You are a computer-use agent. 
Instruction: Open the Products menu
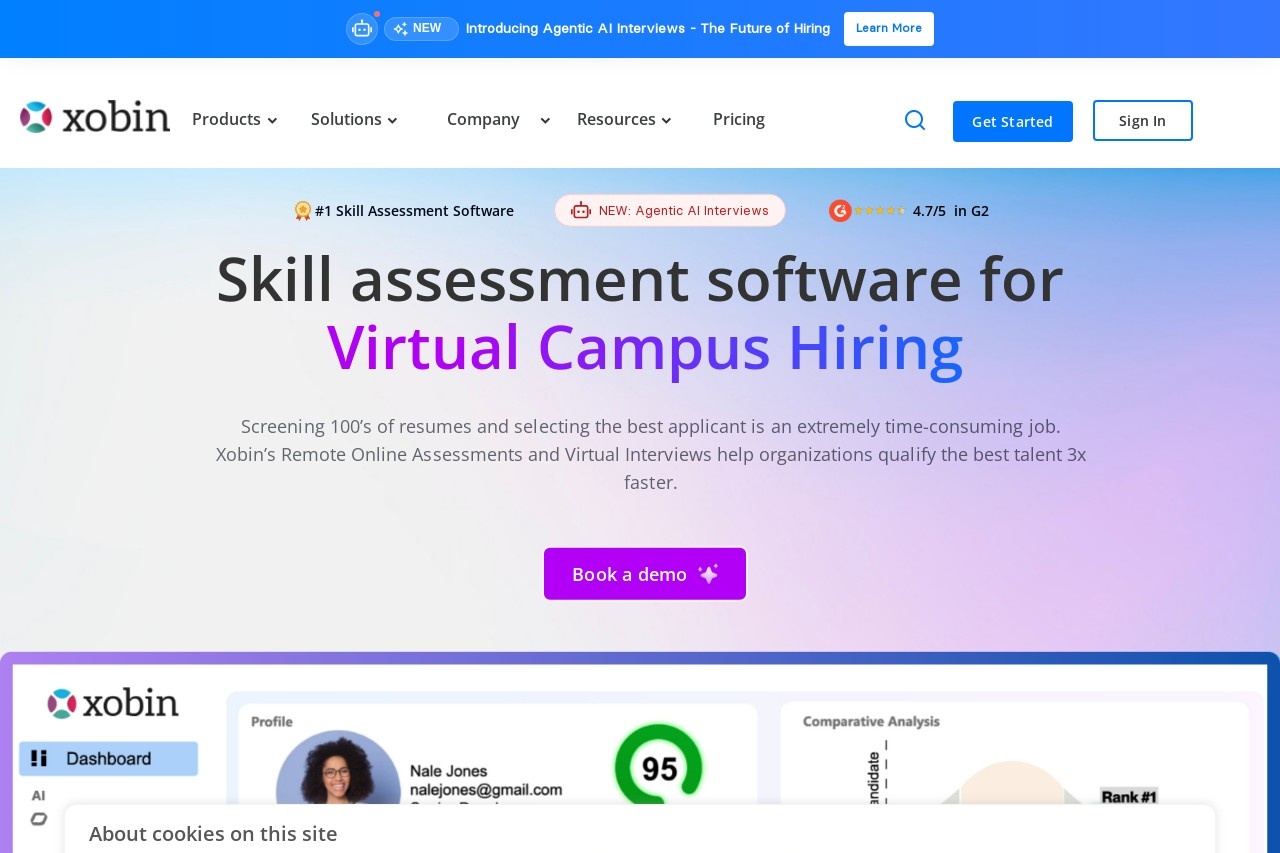(226, 119)
